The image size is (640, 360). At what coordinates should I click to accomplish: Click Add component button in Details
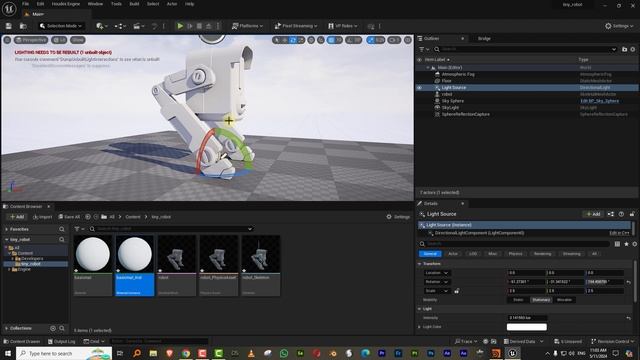593,214
